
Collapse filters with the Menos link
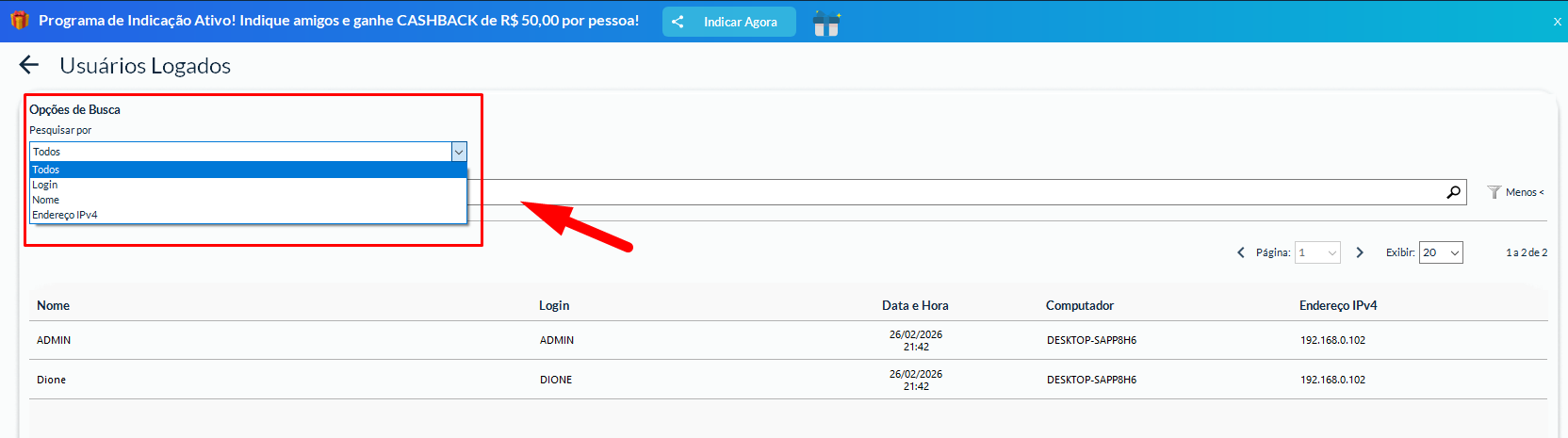1524,192
